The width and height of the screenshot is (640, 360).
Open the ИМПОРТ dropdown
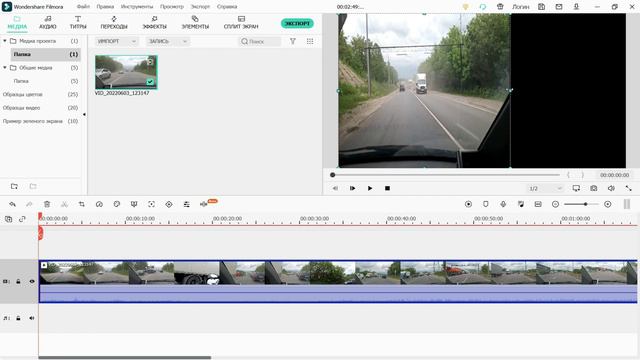[117, 41]
